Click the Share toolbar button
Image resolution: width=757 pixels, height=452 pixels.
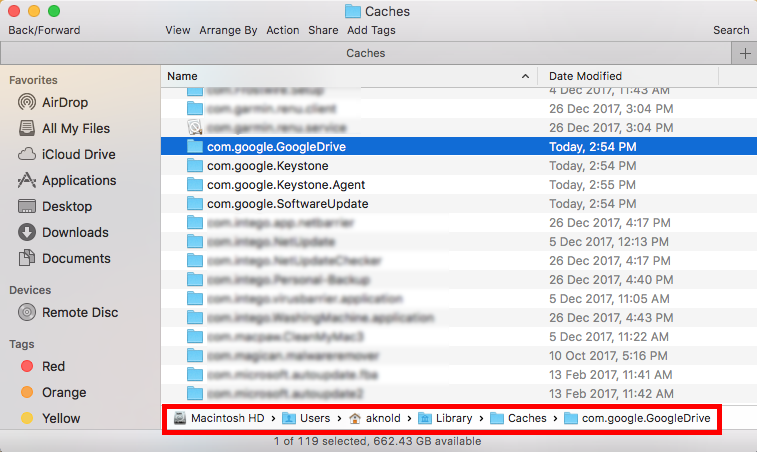coord(323,30)
